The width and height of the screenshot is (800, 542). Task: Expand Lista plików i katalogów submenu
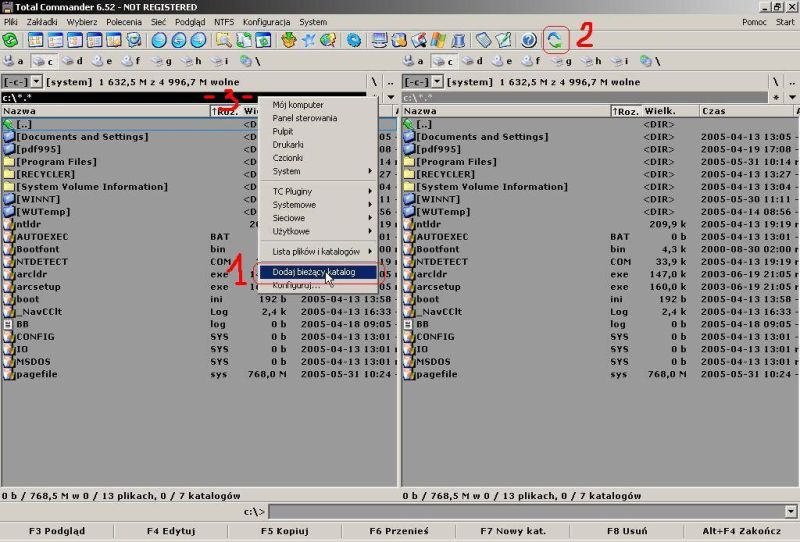318,252
